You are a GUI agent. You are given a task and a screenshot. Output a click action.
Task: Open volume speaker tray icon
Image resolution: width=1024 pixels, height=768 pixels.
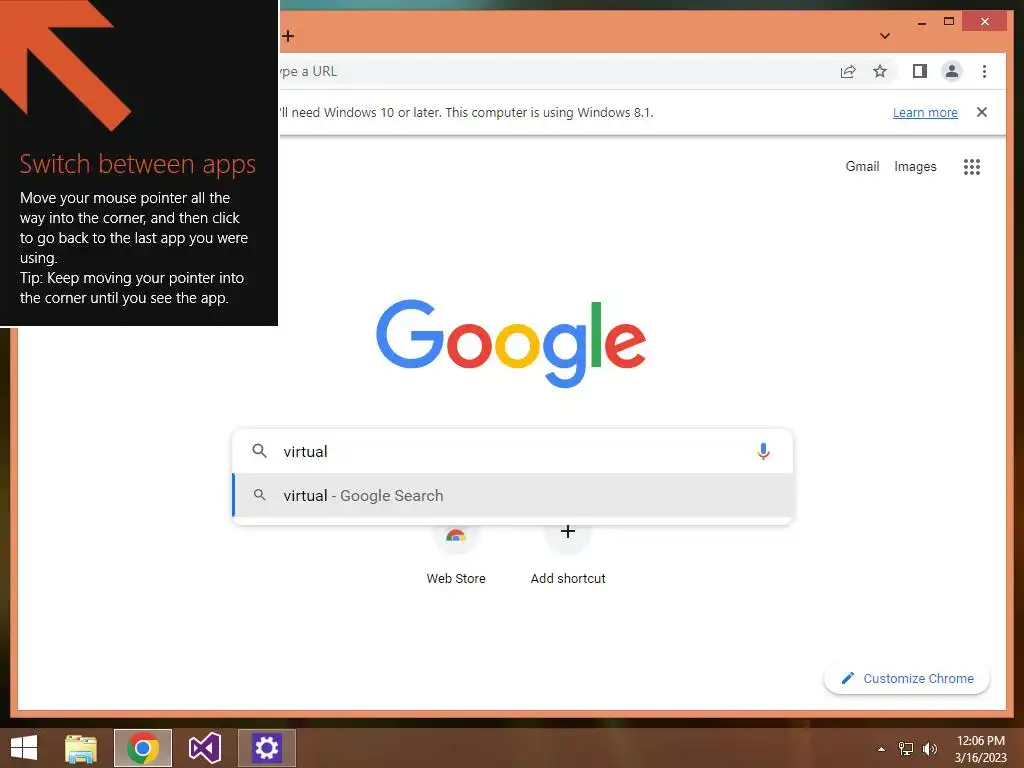(929, 749)
